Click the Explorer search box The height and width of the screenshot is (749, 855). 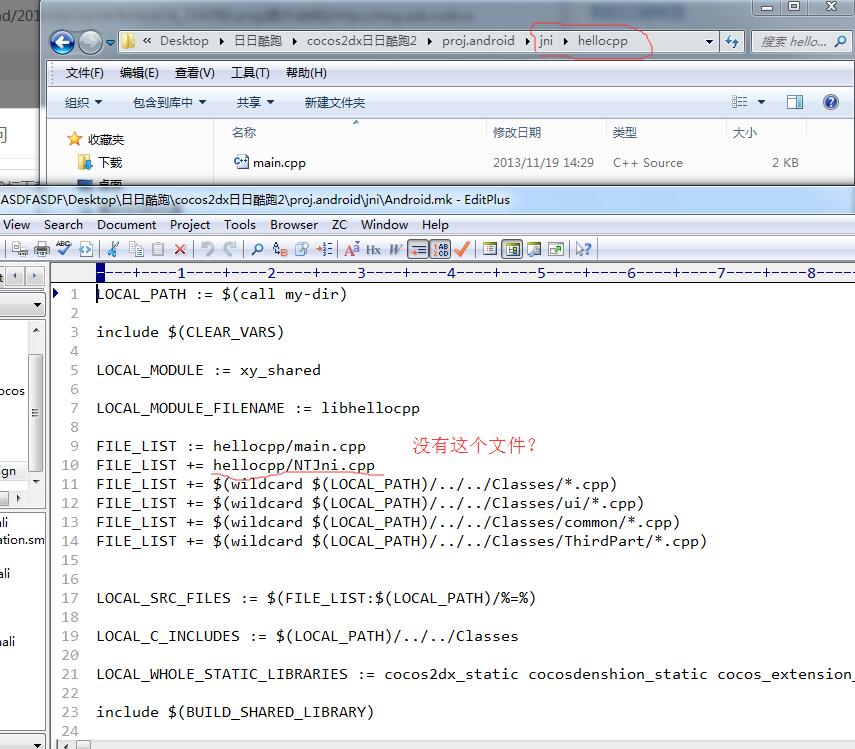[800, 41]
